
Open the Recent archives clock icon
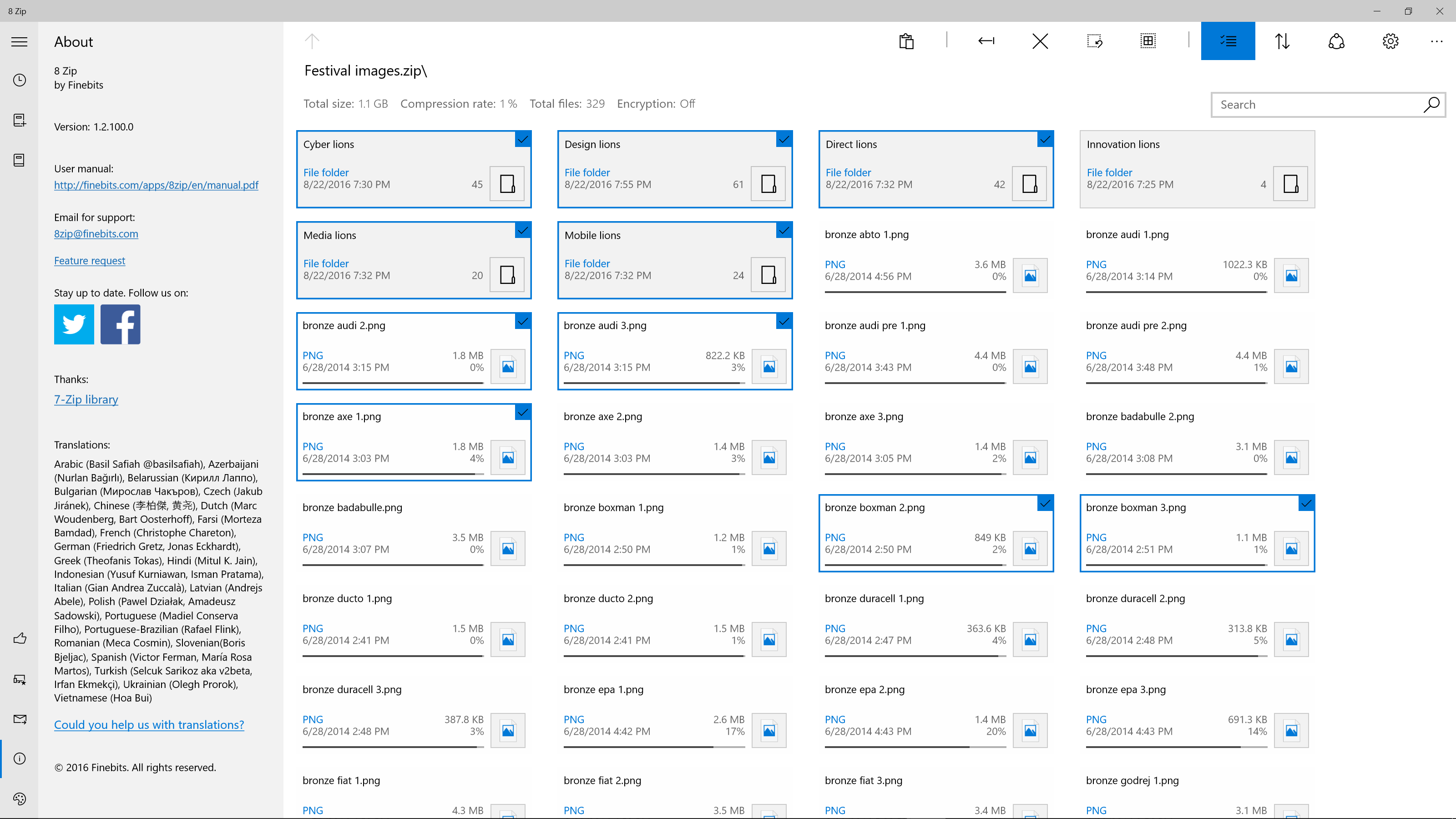tap(19, 80)
